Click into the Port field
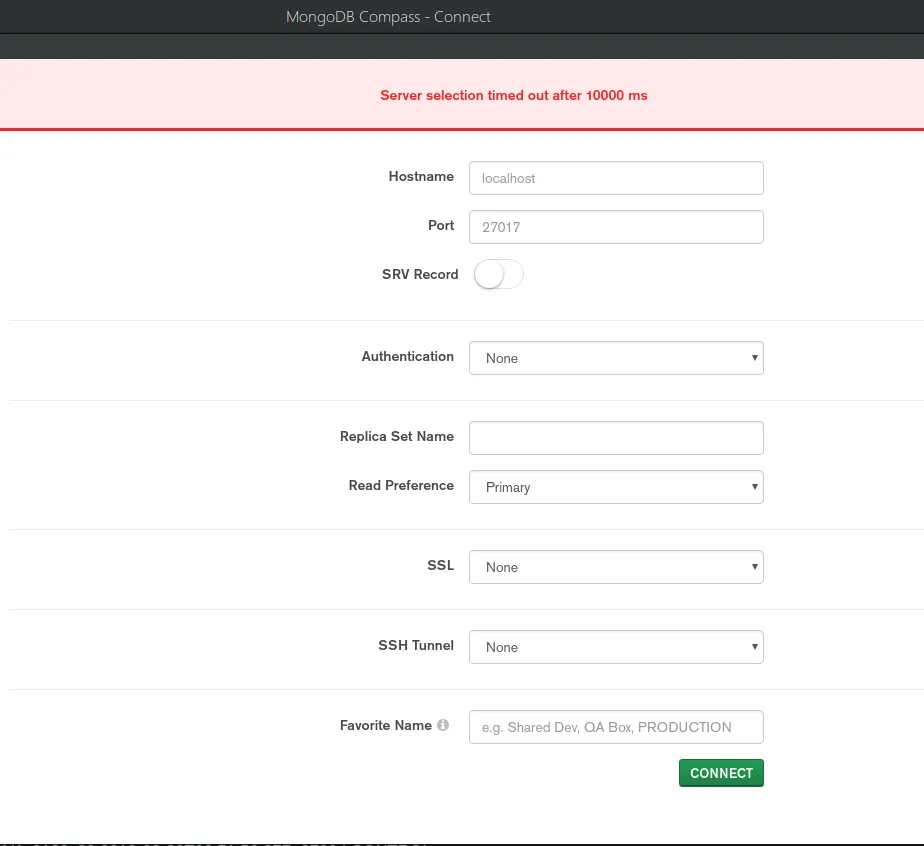 (x=616, y=227)
